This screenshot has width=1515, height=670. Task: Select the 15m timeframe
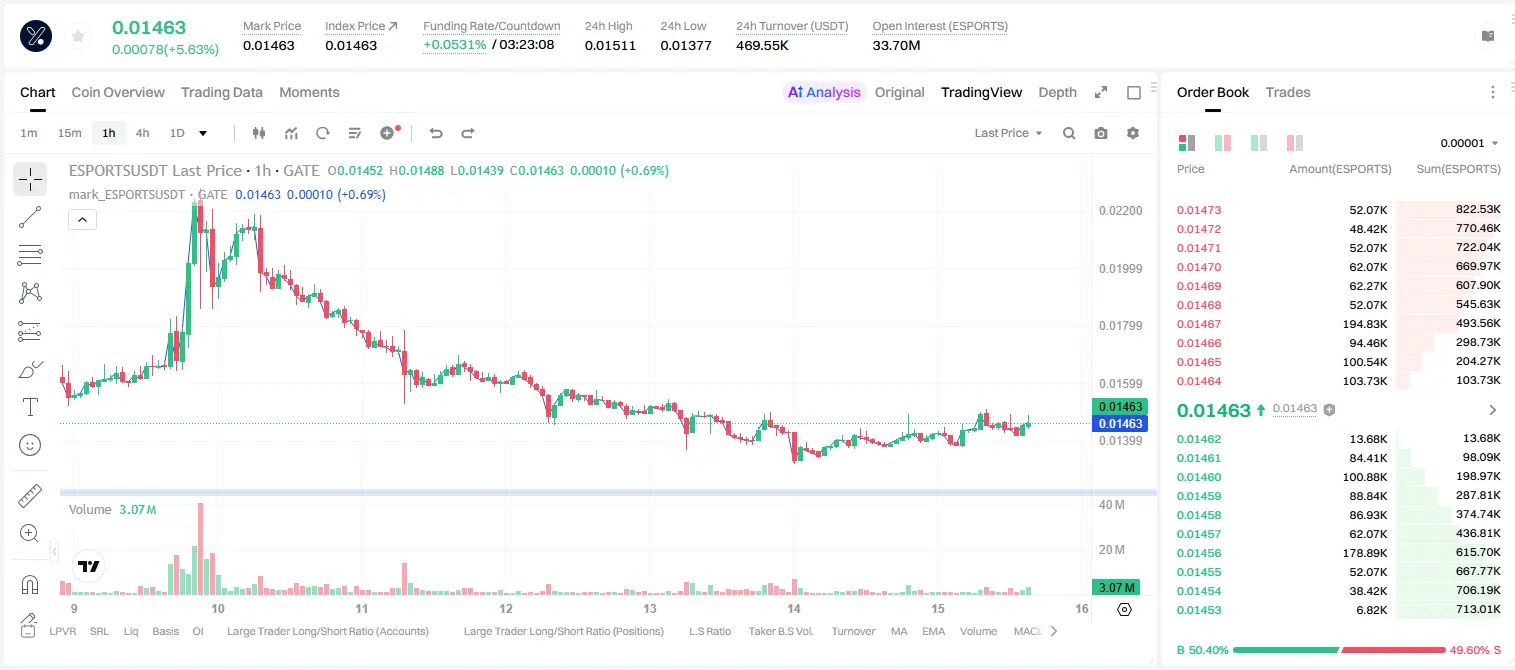(x=69, y=133)
